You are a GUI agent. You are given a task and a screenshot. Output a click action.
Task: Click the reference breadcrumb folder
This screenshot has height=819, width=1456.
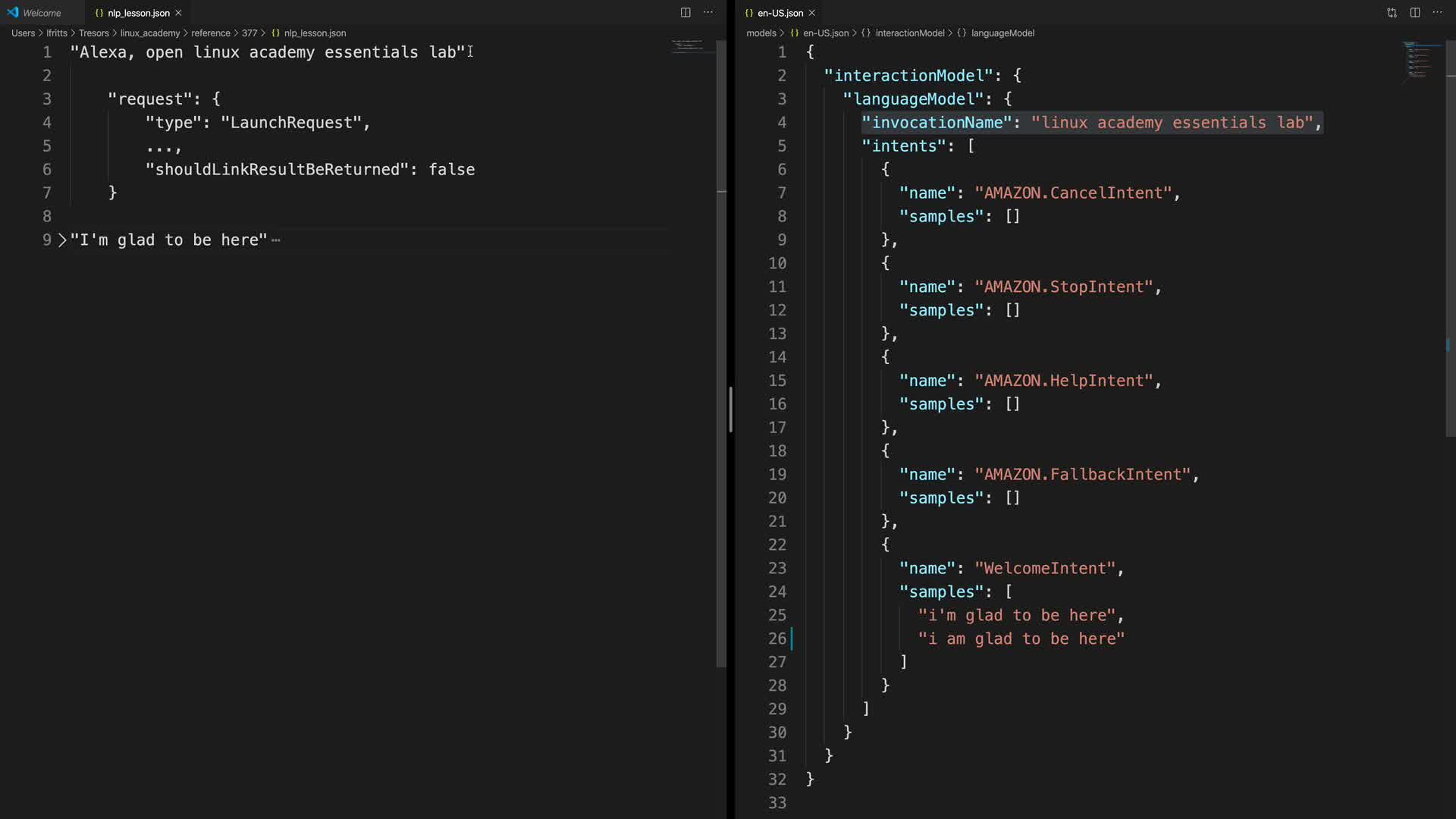coord(210,33)
